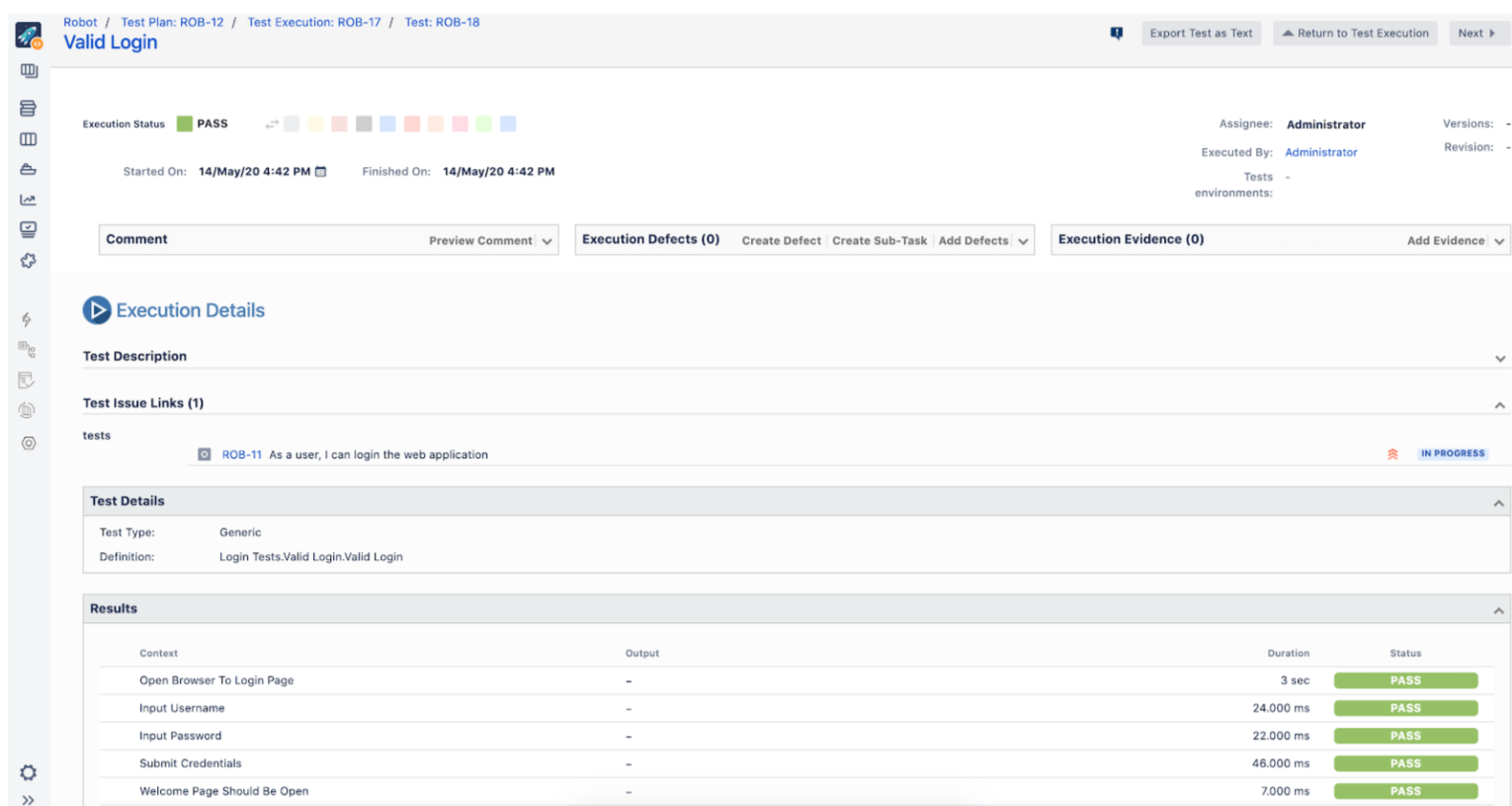Click the settings gear at bottom of sidebar

[28, 772]
